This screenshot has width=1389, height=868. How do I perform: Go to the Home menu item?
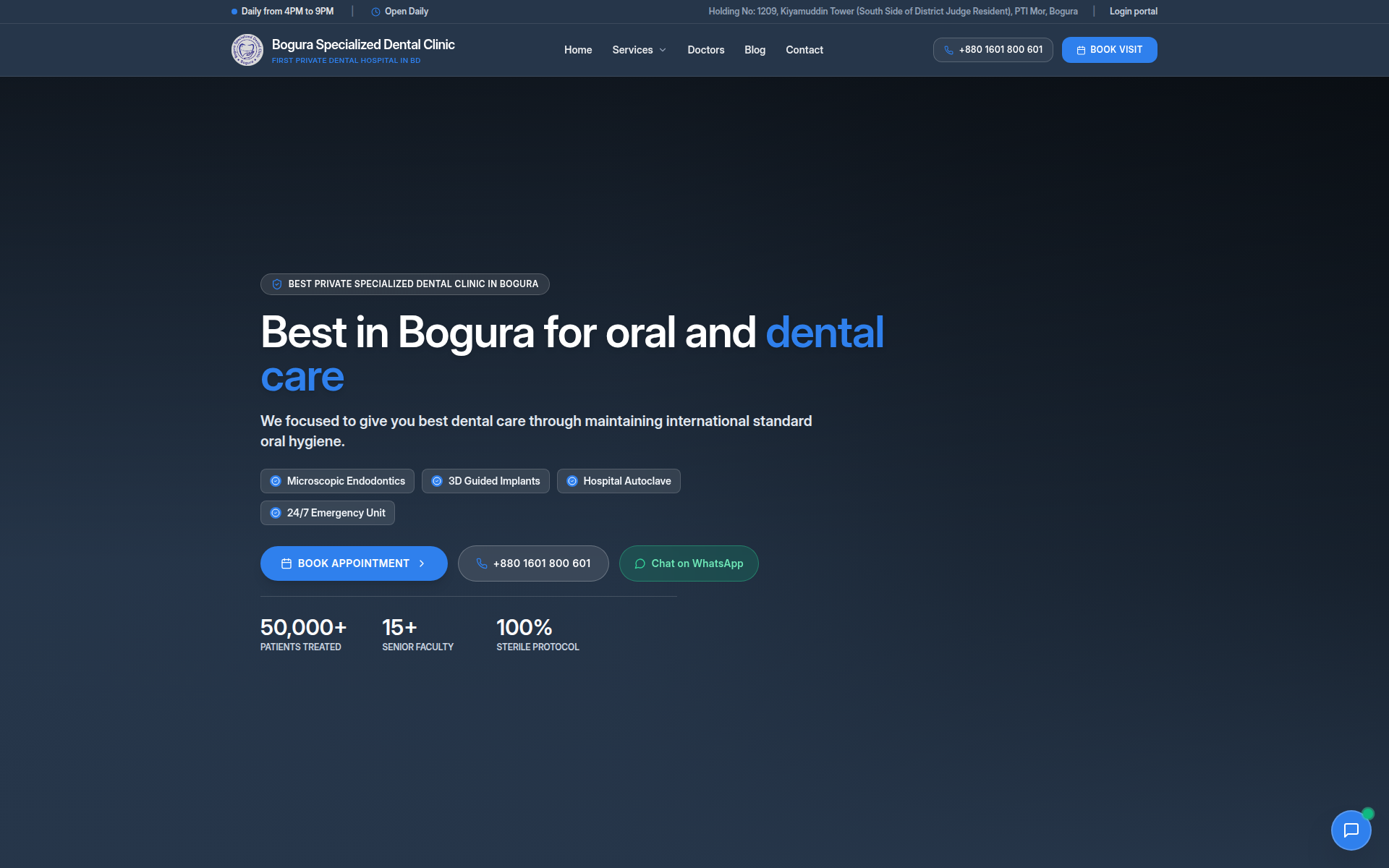(x=578, y=50)
